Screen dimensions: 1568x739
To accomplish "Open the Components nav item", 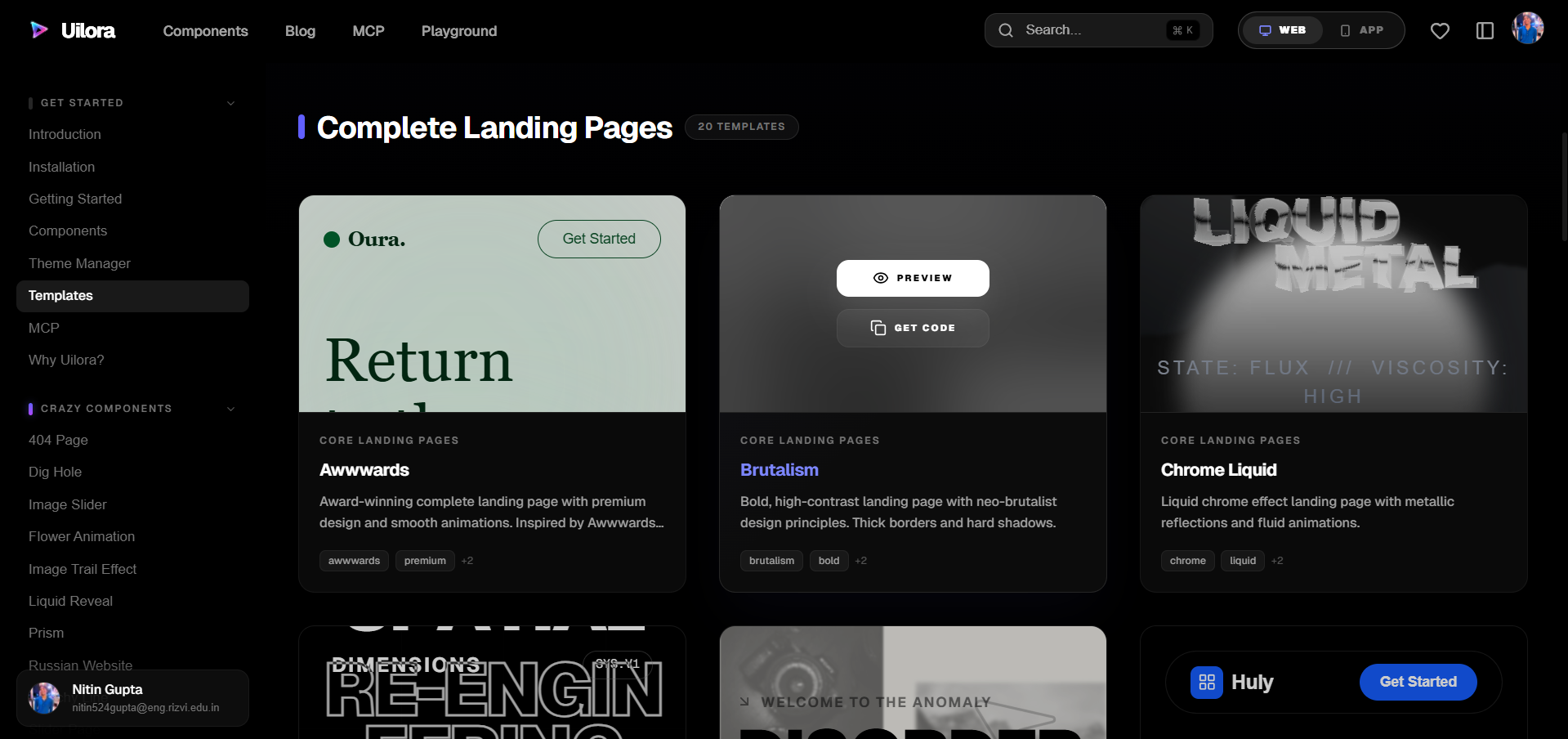I will (205, 31).
